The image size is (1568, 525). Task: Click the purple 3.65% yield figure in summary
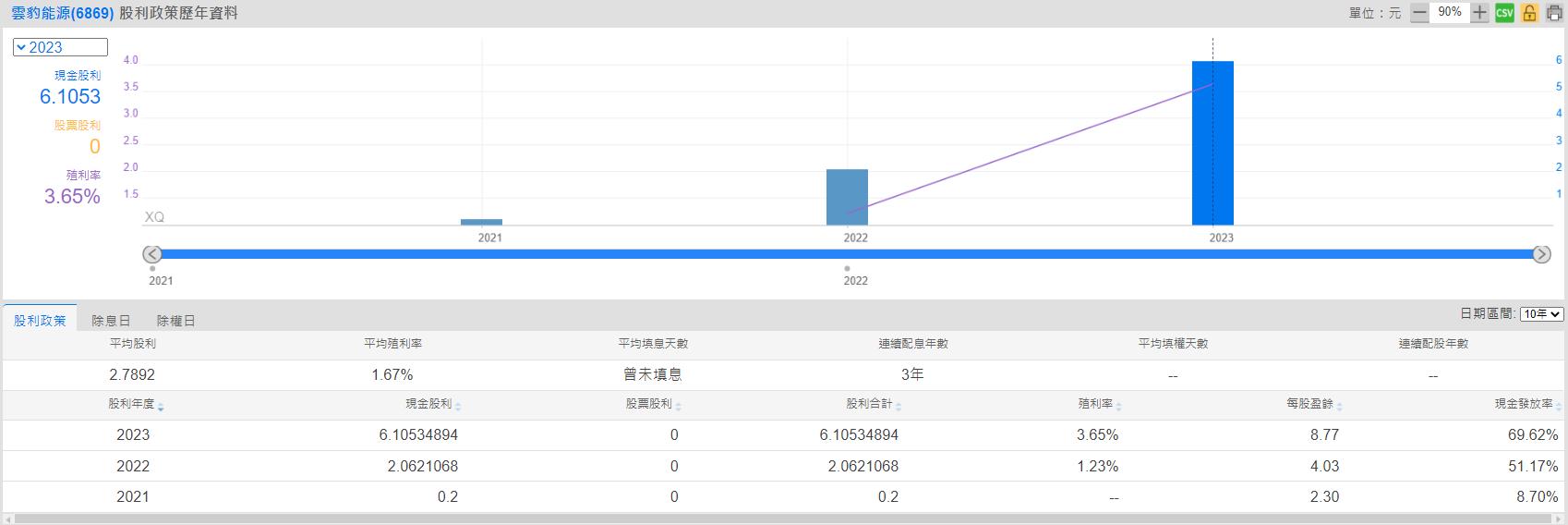72,196
